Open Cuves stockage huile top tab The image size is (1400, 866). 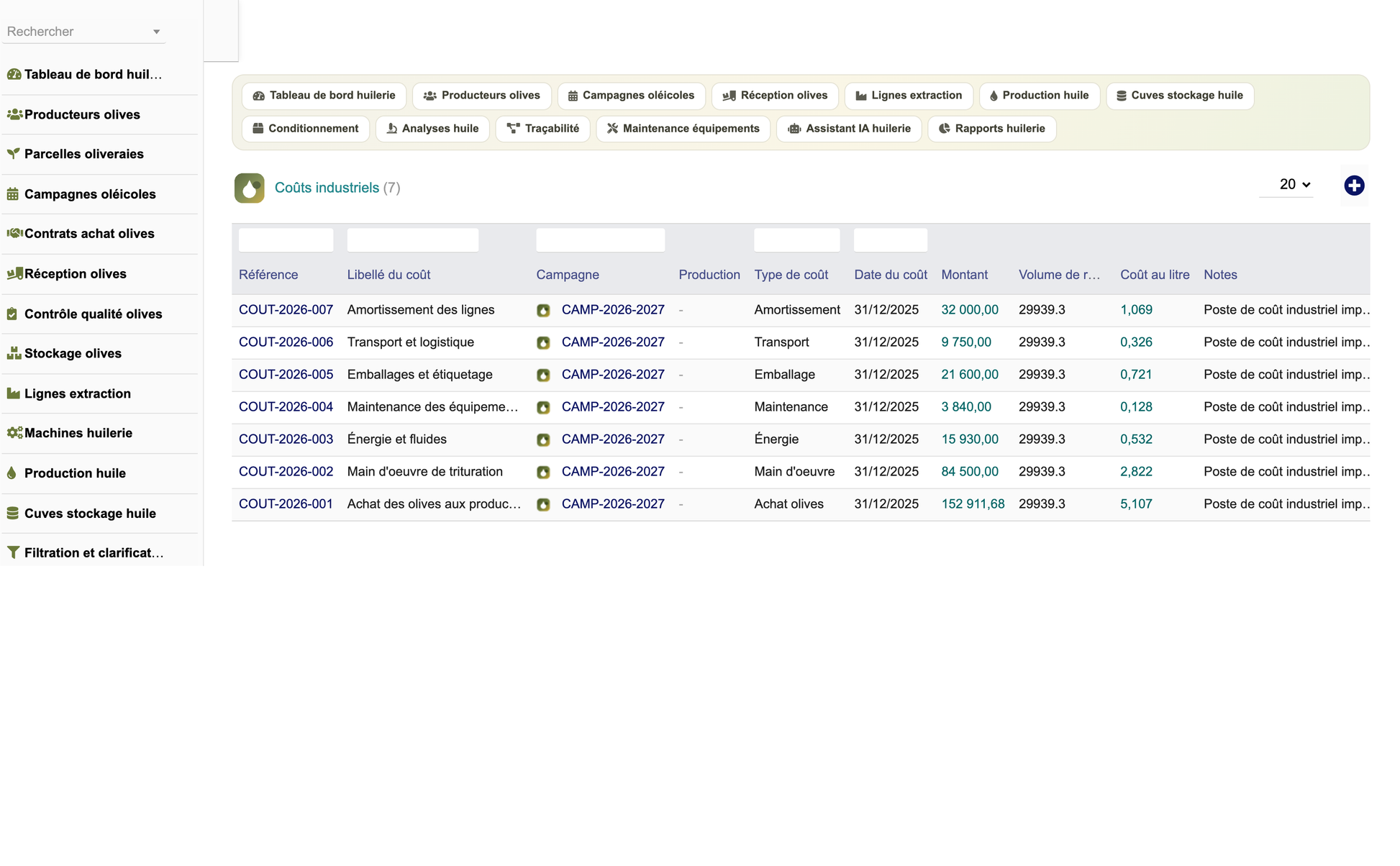coord(1180,96)
